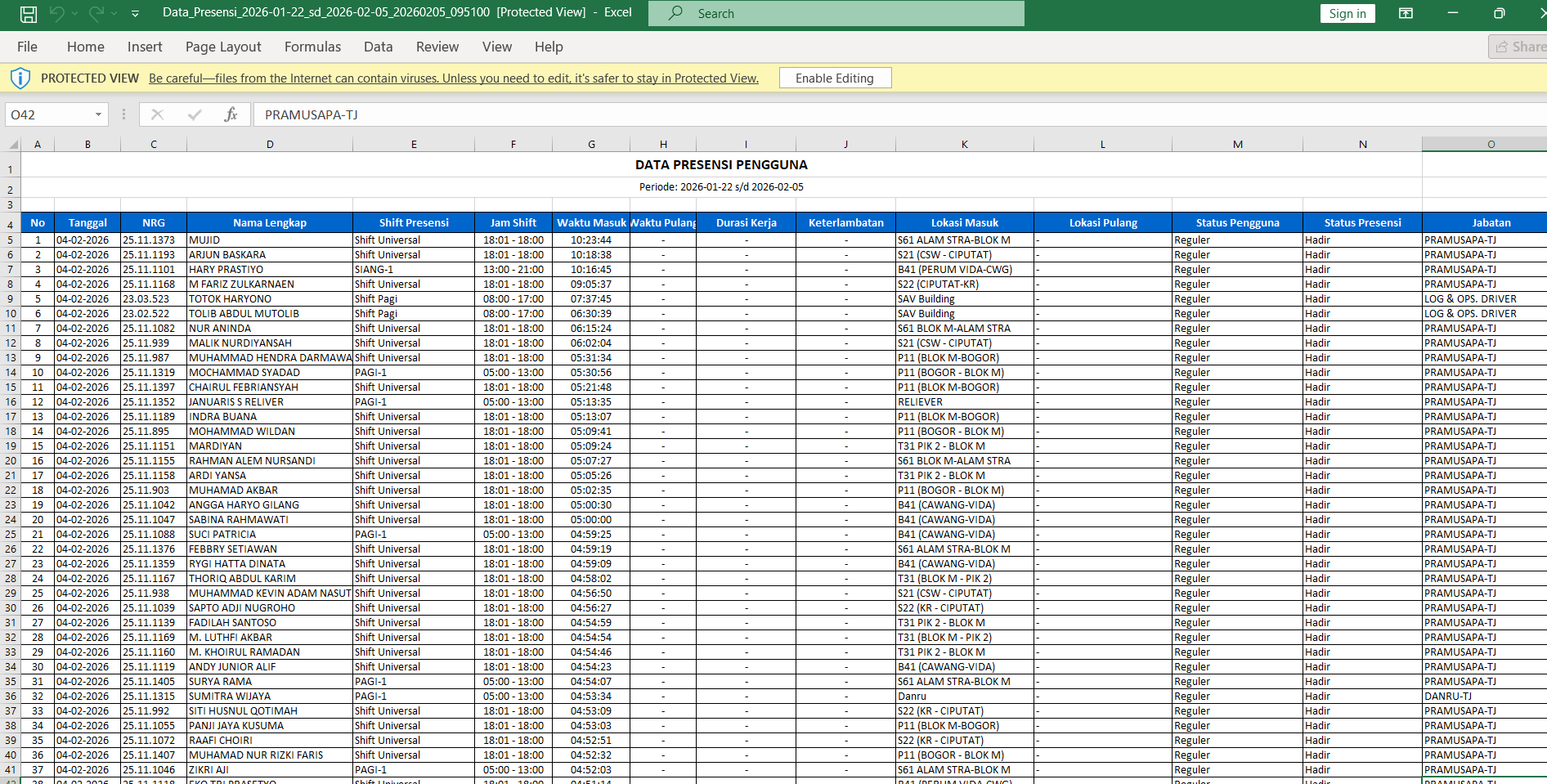1547x784 pixels.
Task: Click the Enable Editing button
Action: tap(834, 78)
